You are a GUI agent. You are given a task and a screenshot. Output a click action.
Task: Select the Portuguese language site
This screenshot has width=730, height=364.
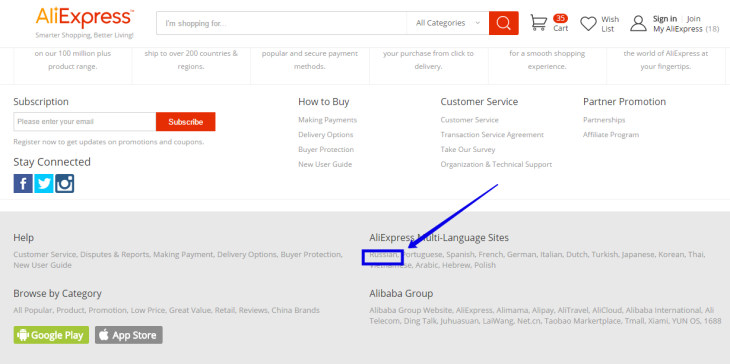click(422, 255)
